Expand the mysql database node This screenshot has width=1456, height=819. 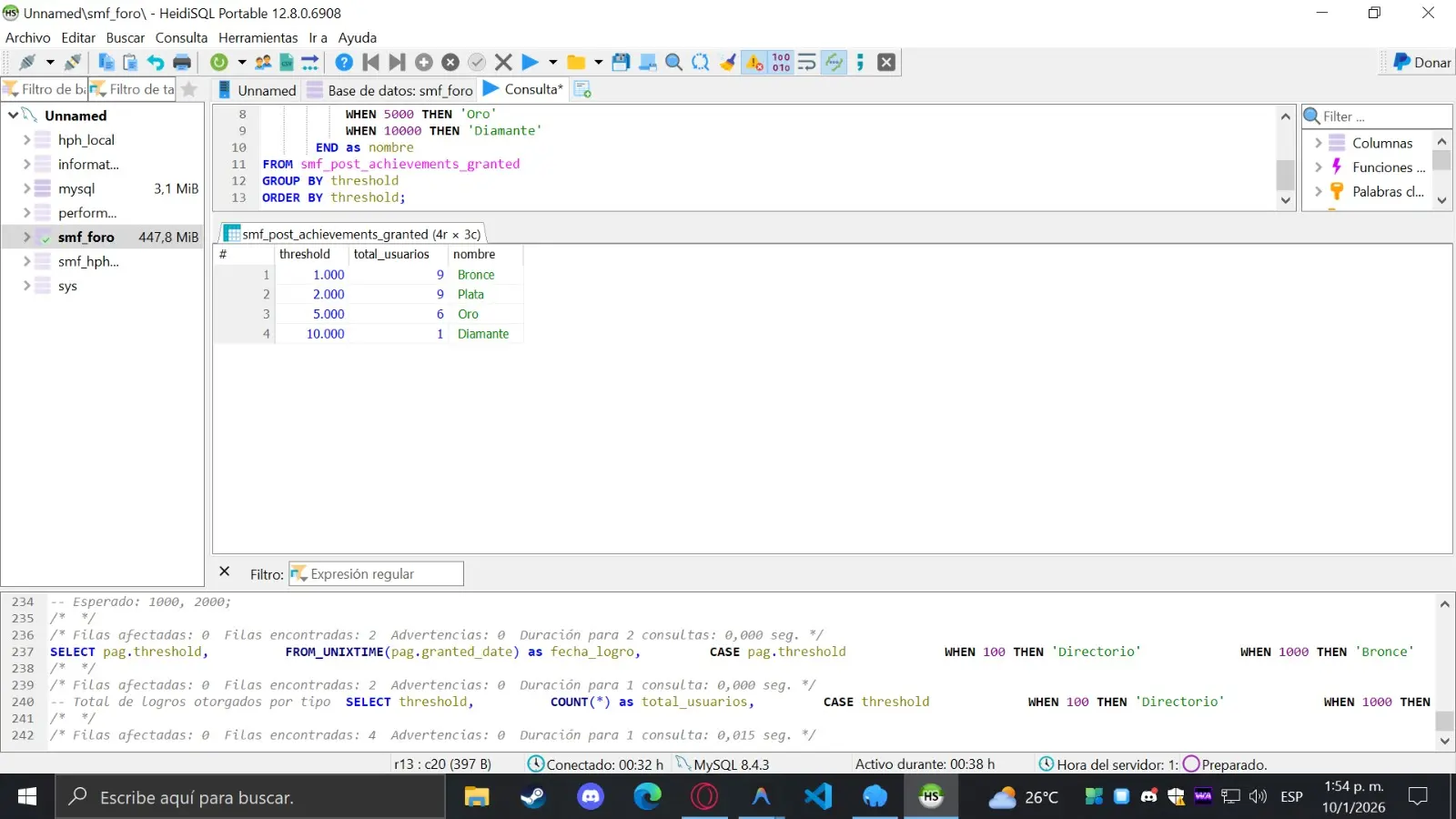click(x=26, y=188)
